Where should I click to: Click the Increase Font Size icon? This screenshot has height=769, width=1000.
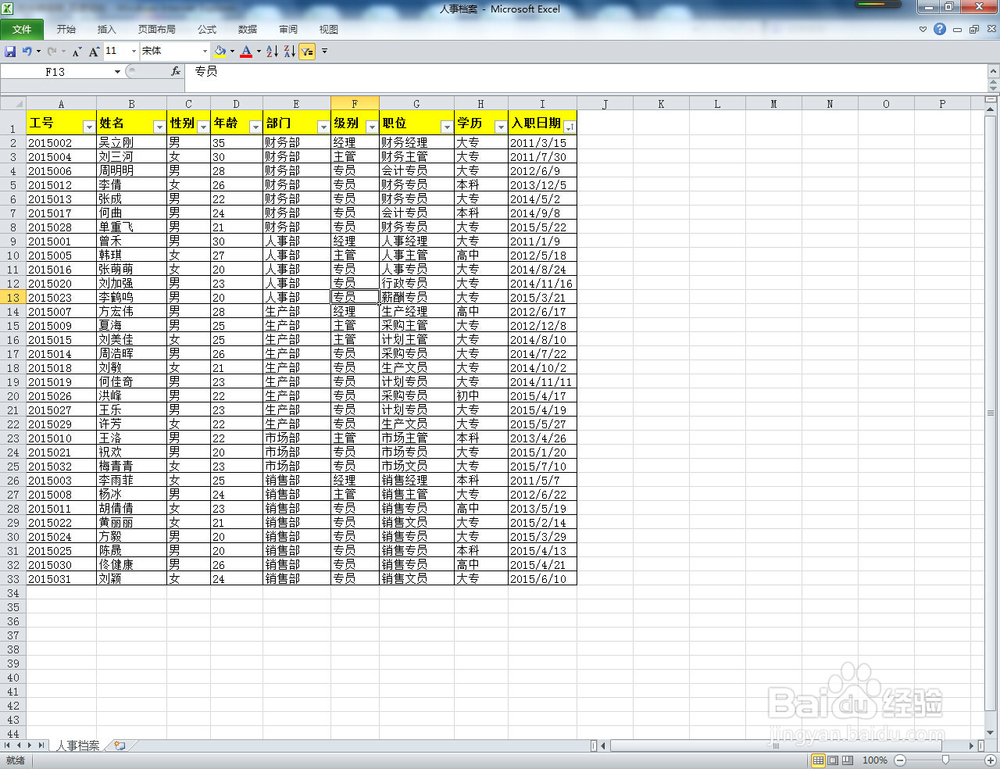94,51
